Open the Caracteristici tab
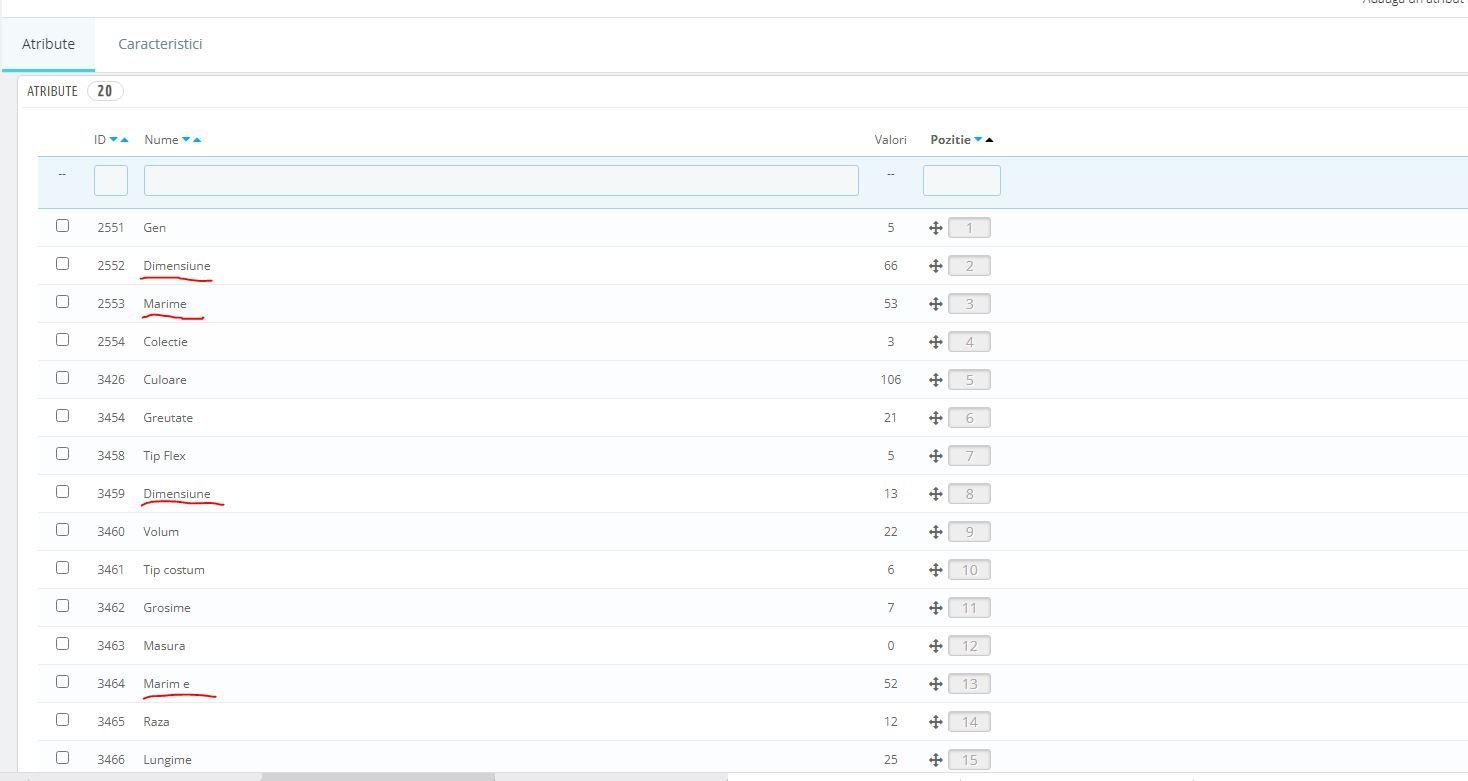 [x=160, y=44]
